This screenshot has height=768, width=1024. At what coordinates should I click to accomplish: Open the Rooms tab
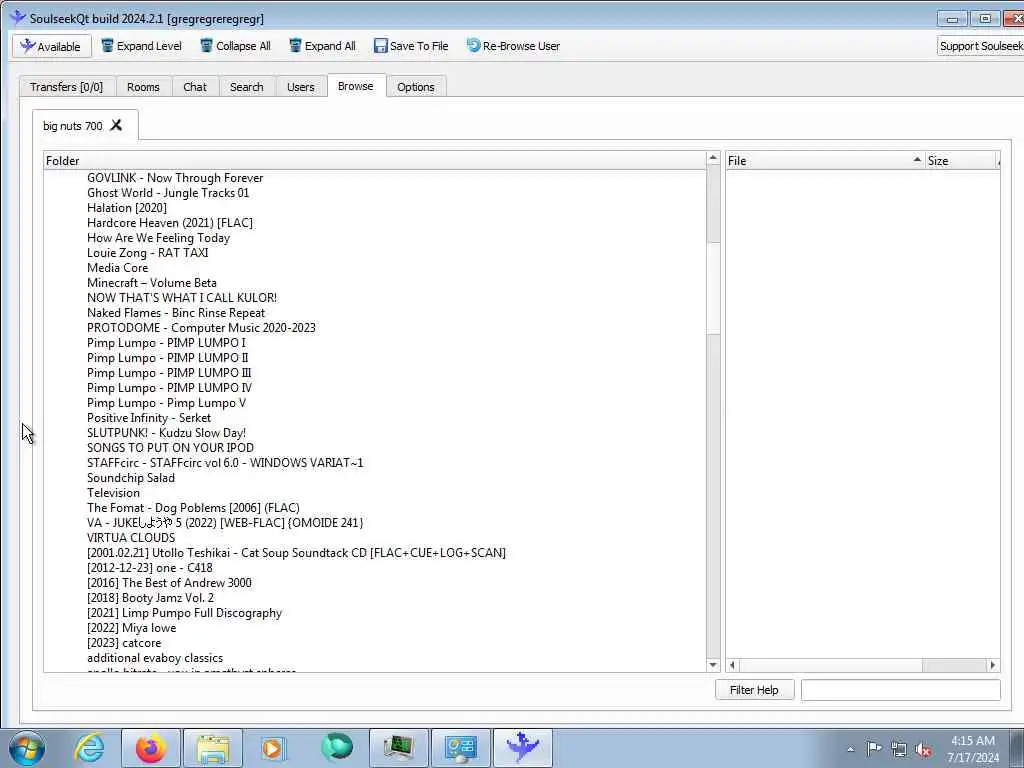(x=143, y=87)
